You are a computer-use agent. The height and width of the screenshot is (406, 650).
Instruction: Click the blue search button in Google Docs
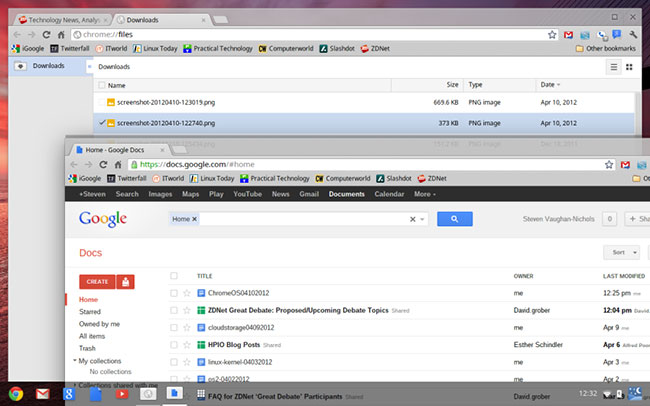(454, 219)
